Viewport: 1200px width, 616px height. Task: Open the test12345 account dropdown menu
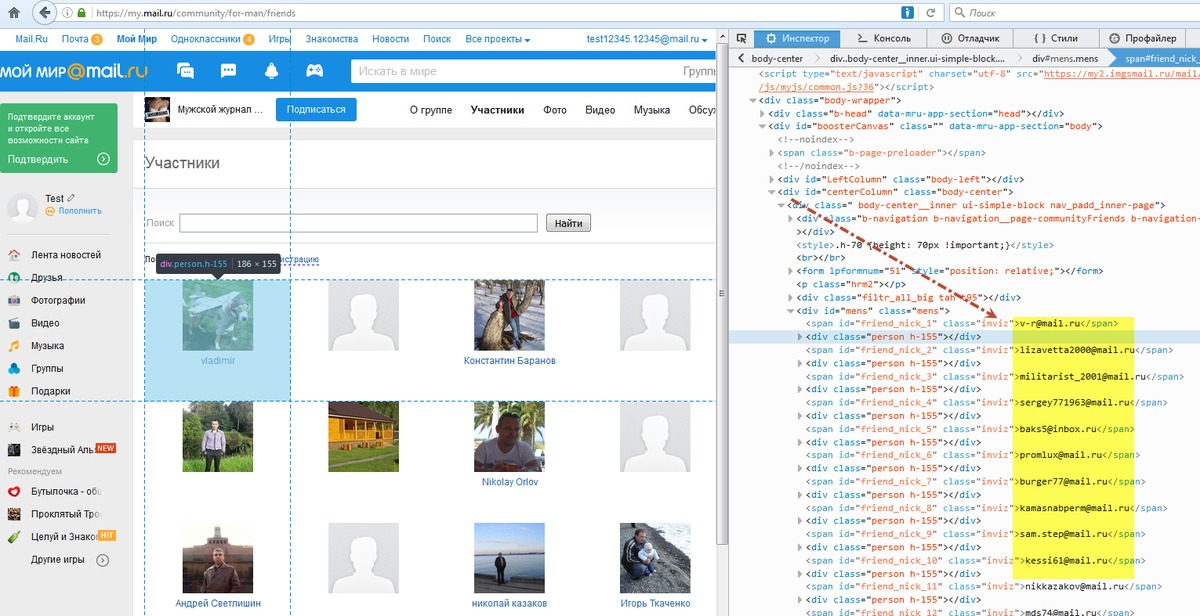[x=647, y=39]
